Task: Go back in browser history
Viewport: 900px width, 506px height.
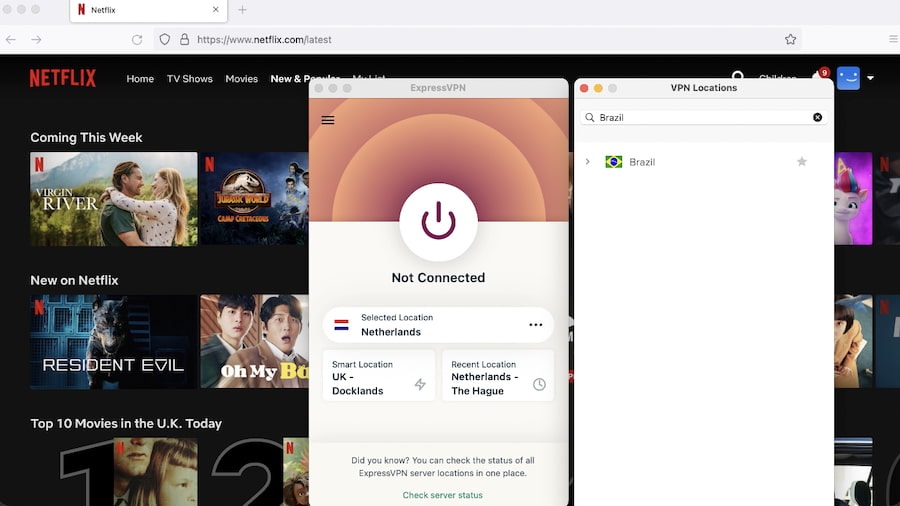Action: coord(11,40)
